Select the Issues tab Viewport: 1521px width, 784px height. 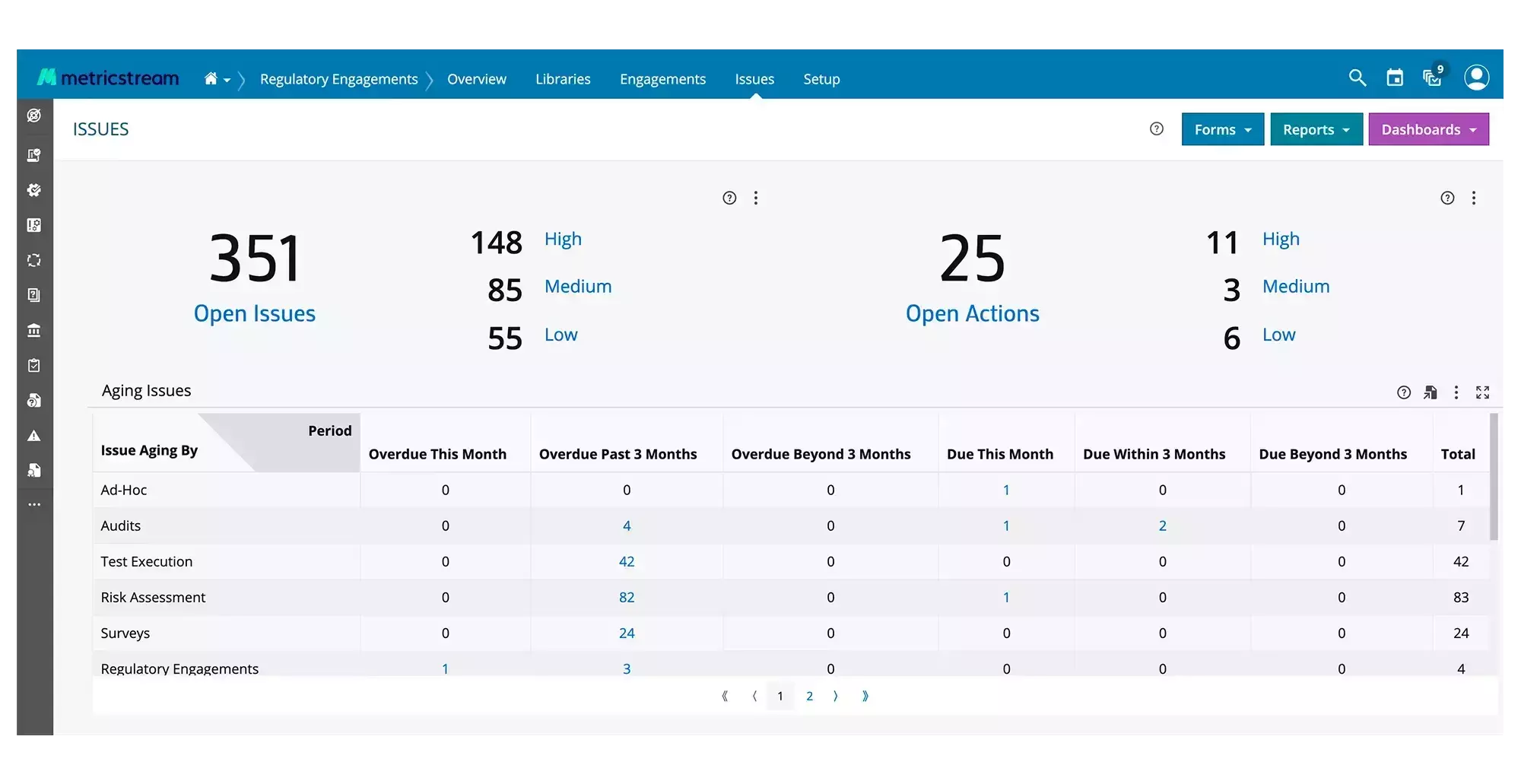click(x=754, y=79)
